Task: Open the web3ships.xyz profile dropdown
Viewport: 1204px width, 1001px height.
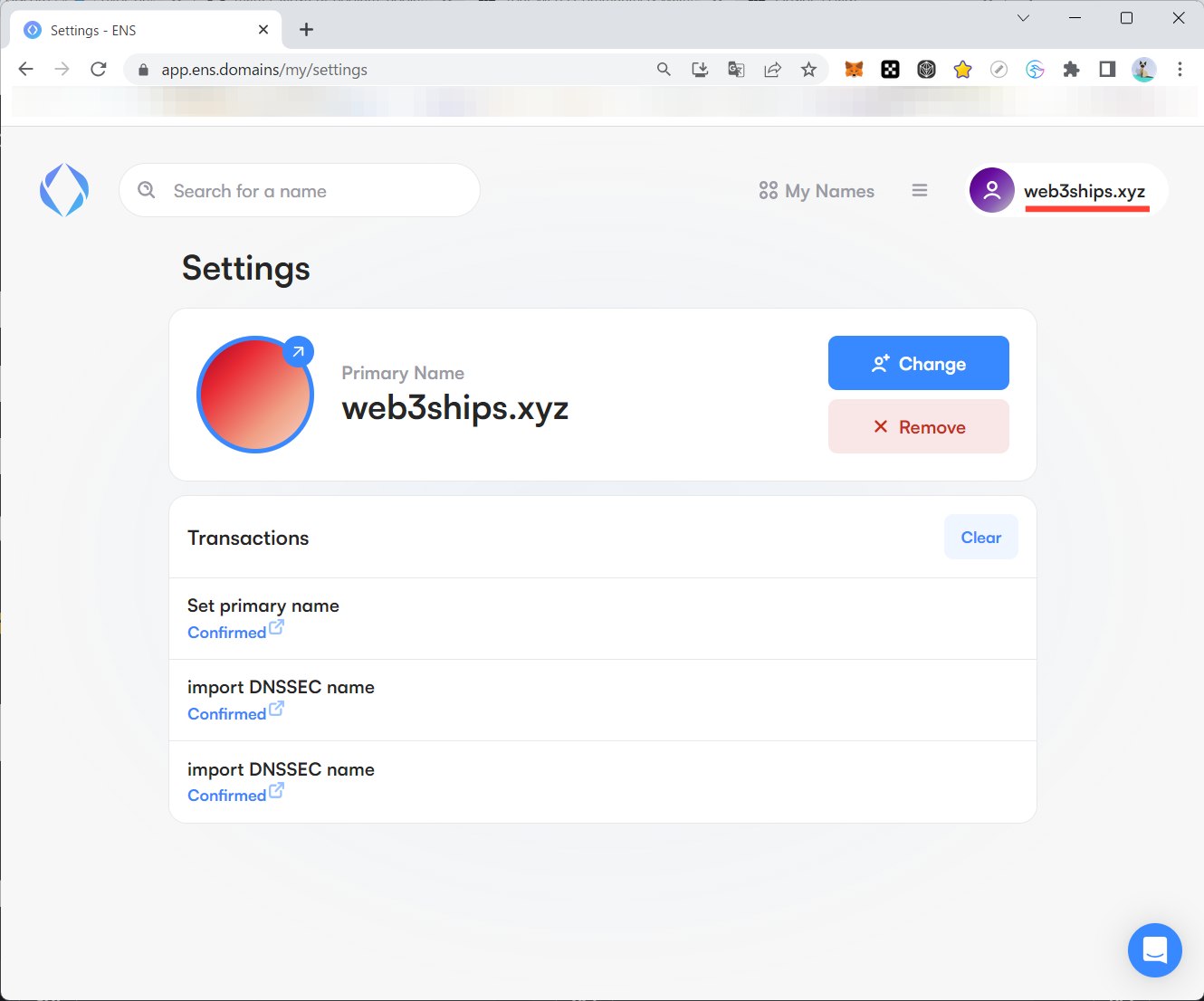Action: coord(1067,191)
